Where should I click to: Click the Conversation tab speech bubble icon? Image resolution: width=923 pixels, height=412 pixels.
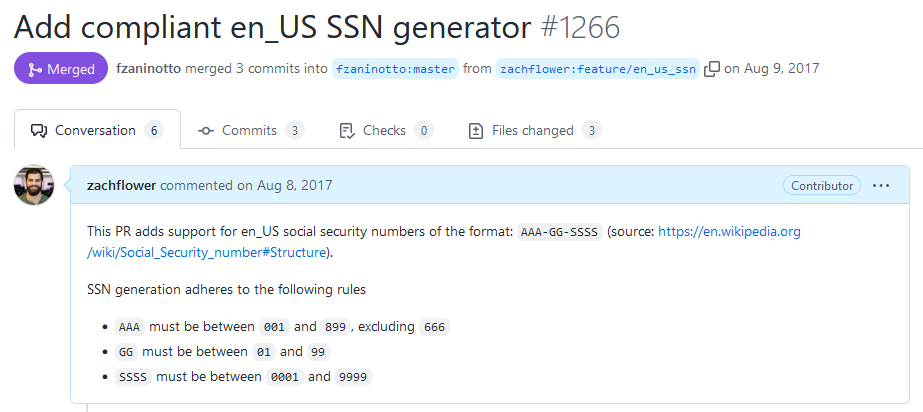point(39,131)
